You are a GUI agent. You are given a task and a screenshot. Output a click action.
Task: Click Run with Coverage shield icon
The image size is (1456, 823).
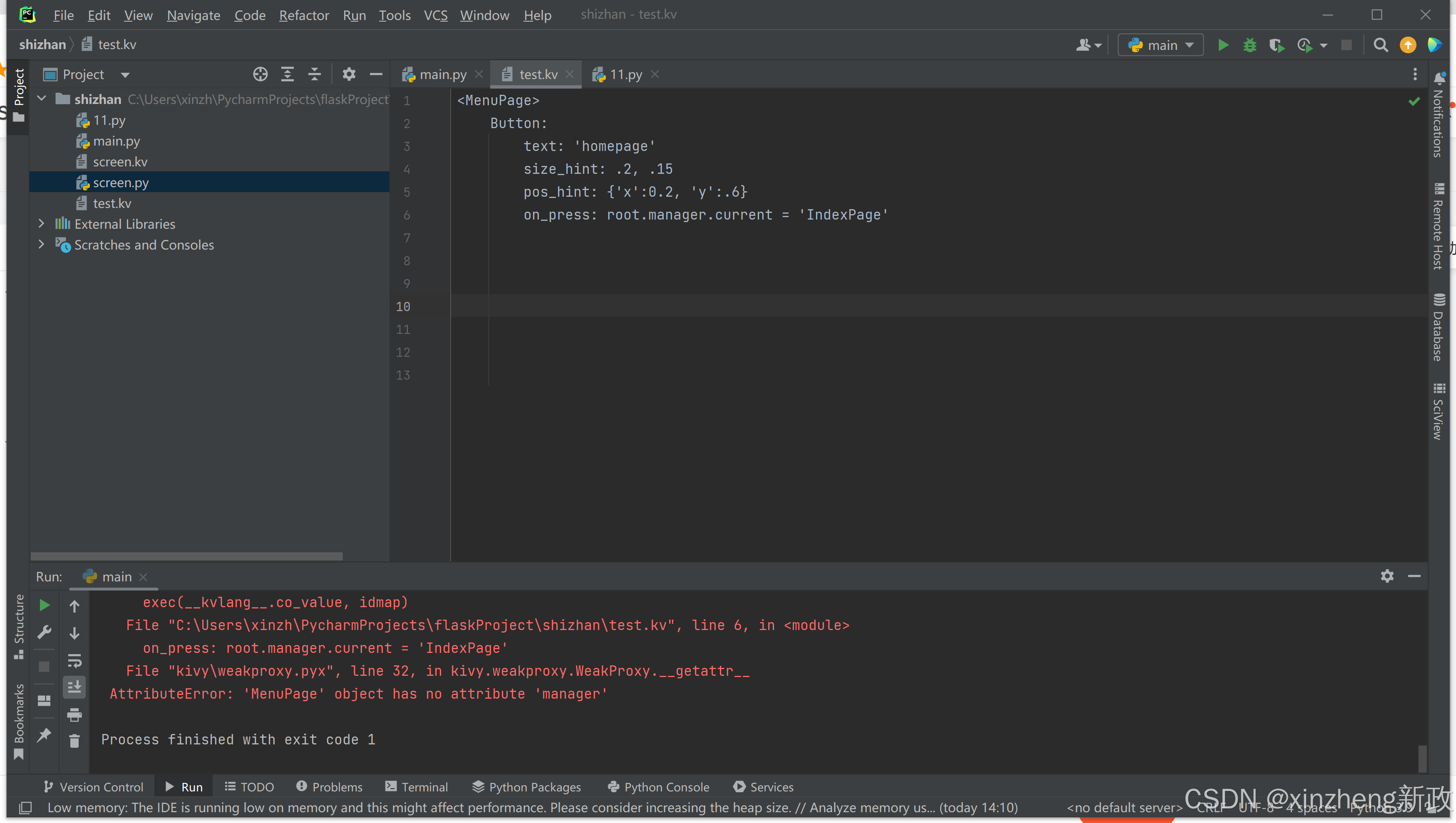pos(1276,45)
